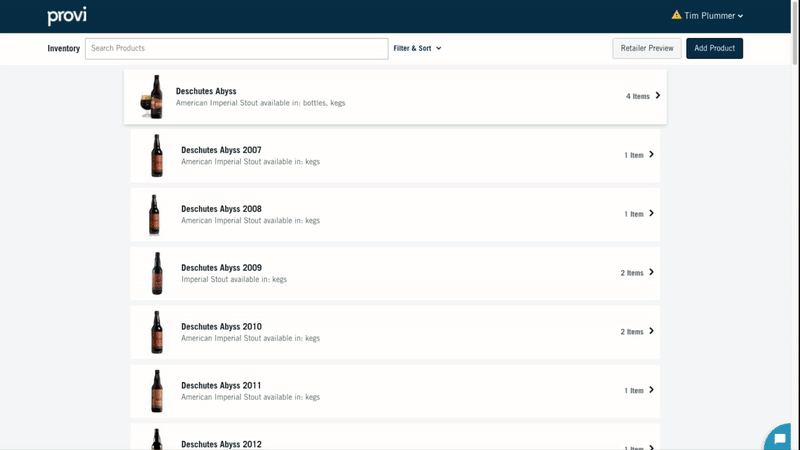
Task: Open the Deschutes Abyss 2008 title
Action: 221,209
